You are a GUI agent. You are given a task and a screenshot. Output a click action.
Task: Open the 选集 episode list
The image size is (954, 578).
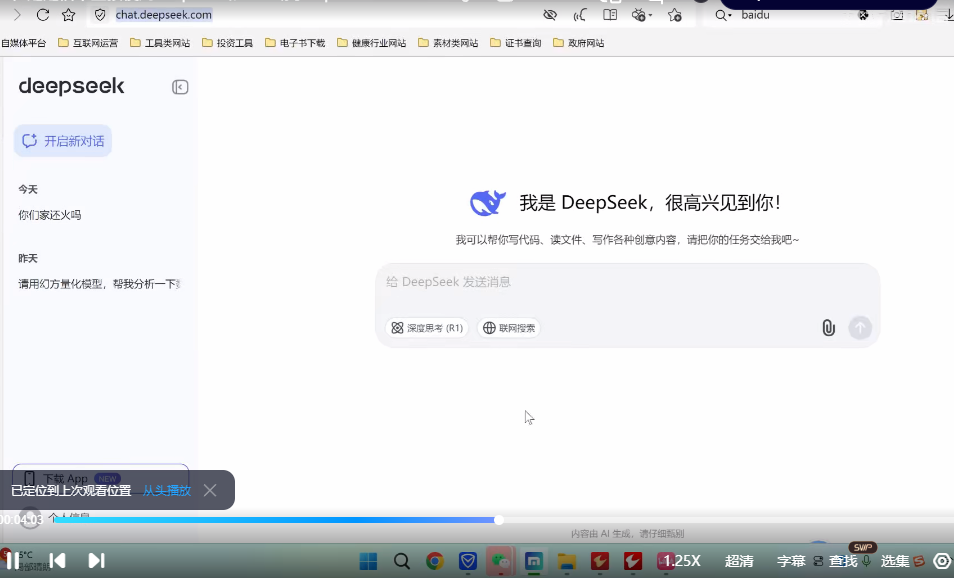(x=895, y=561)
